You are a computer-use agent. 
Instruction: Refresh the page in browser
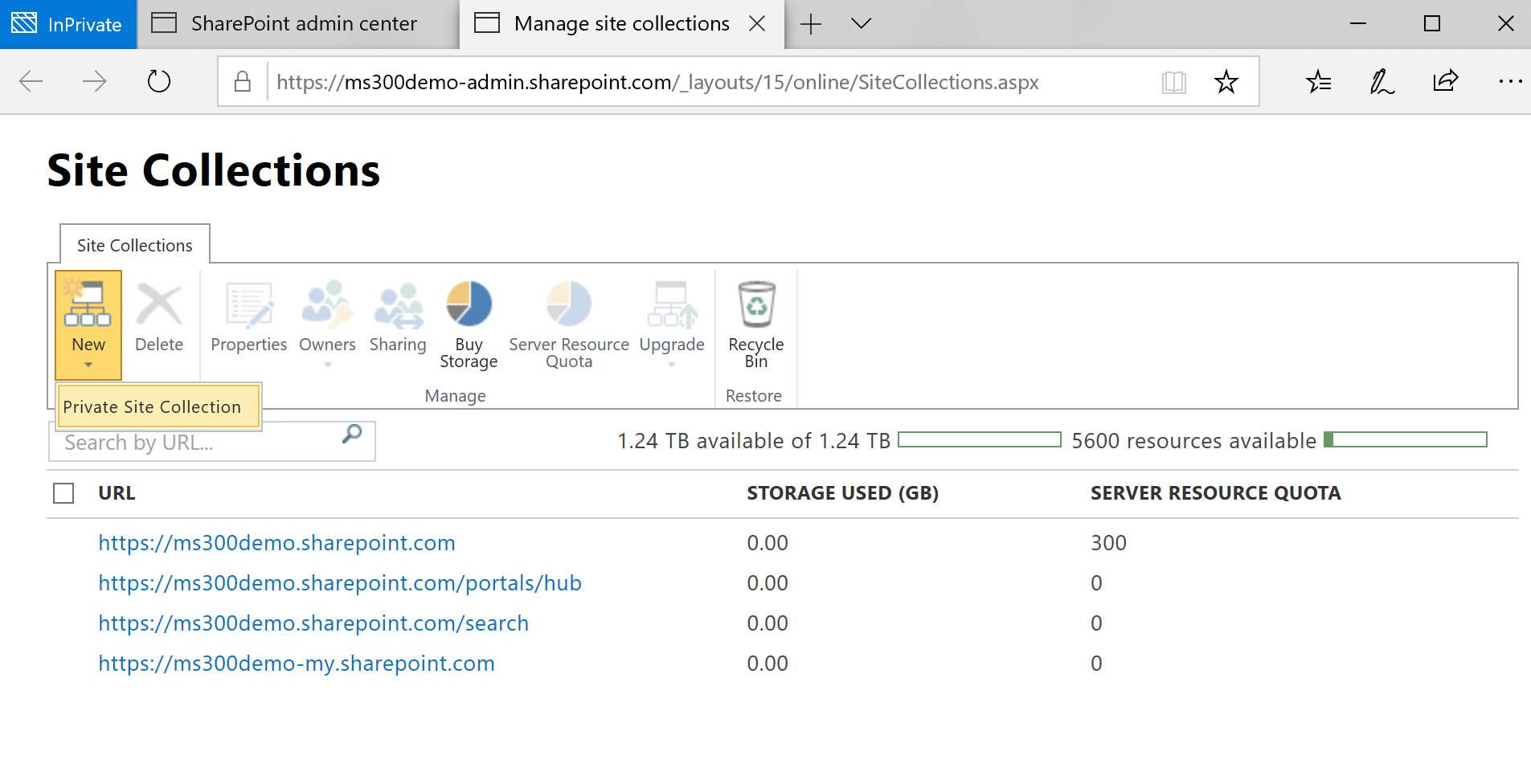[159, 82]
